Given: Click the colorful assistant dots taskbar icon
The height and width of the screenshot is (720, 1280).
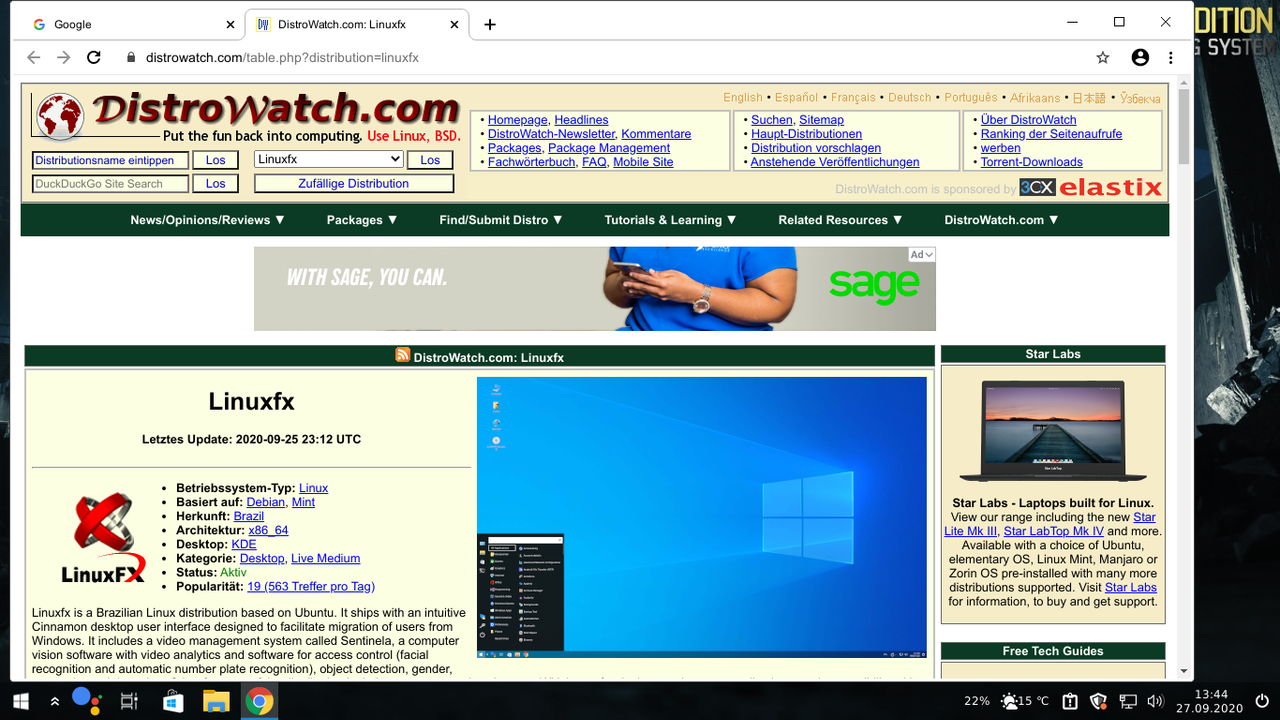Looking at the screenshot, I should click(86, 700).
